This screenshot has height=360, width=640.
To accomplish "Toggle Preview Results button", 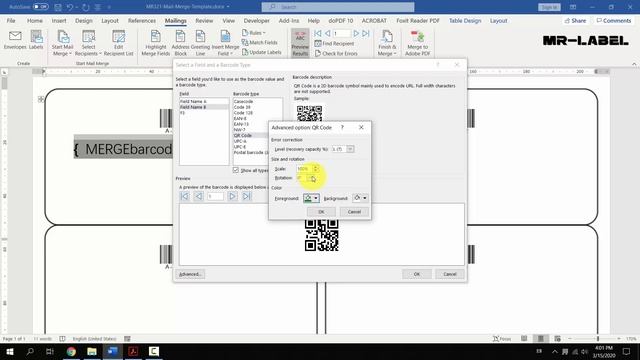I will click(x=300, y=43).
